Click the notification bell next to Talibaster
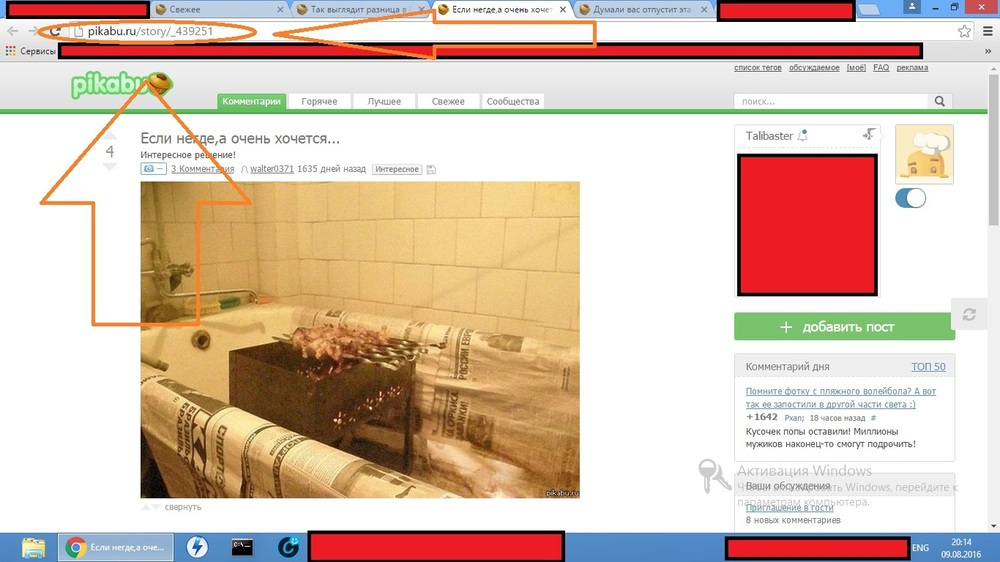The image size is (1000, 562). 803,135
